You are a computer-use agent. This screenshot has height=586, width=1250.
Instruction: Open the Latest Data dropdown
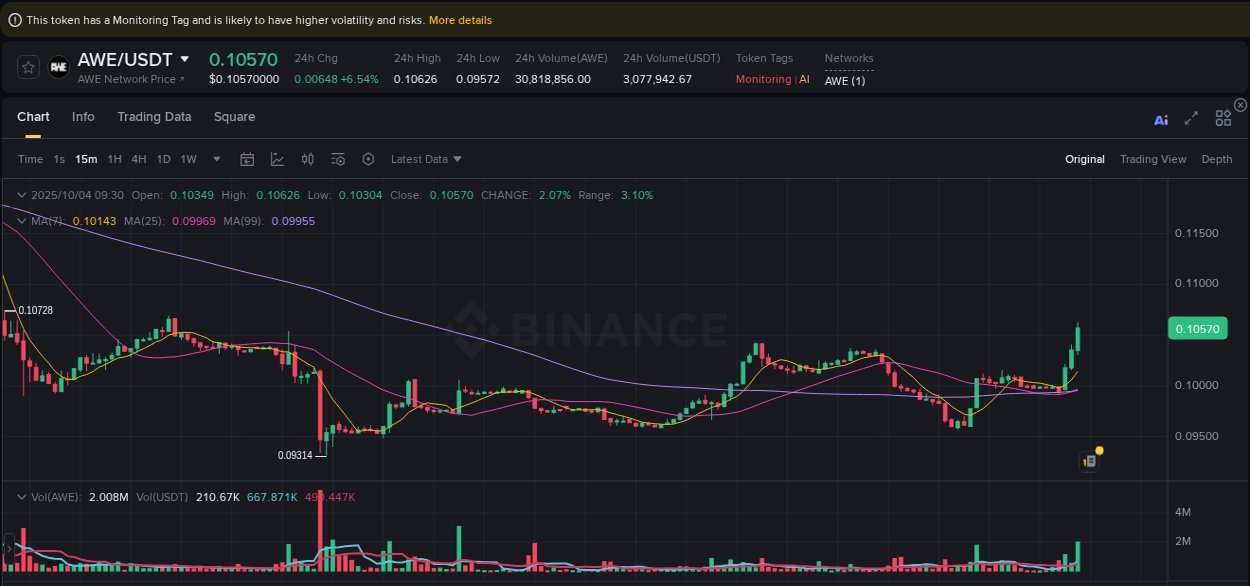[425, 158]
